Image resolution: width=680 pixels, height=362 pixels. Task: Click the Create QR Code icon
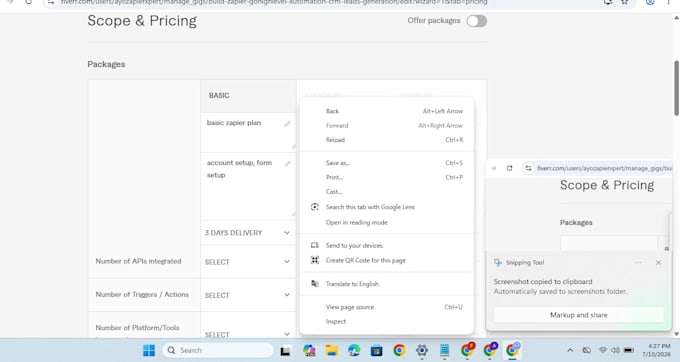coord(315,260)
